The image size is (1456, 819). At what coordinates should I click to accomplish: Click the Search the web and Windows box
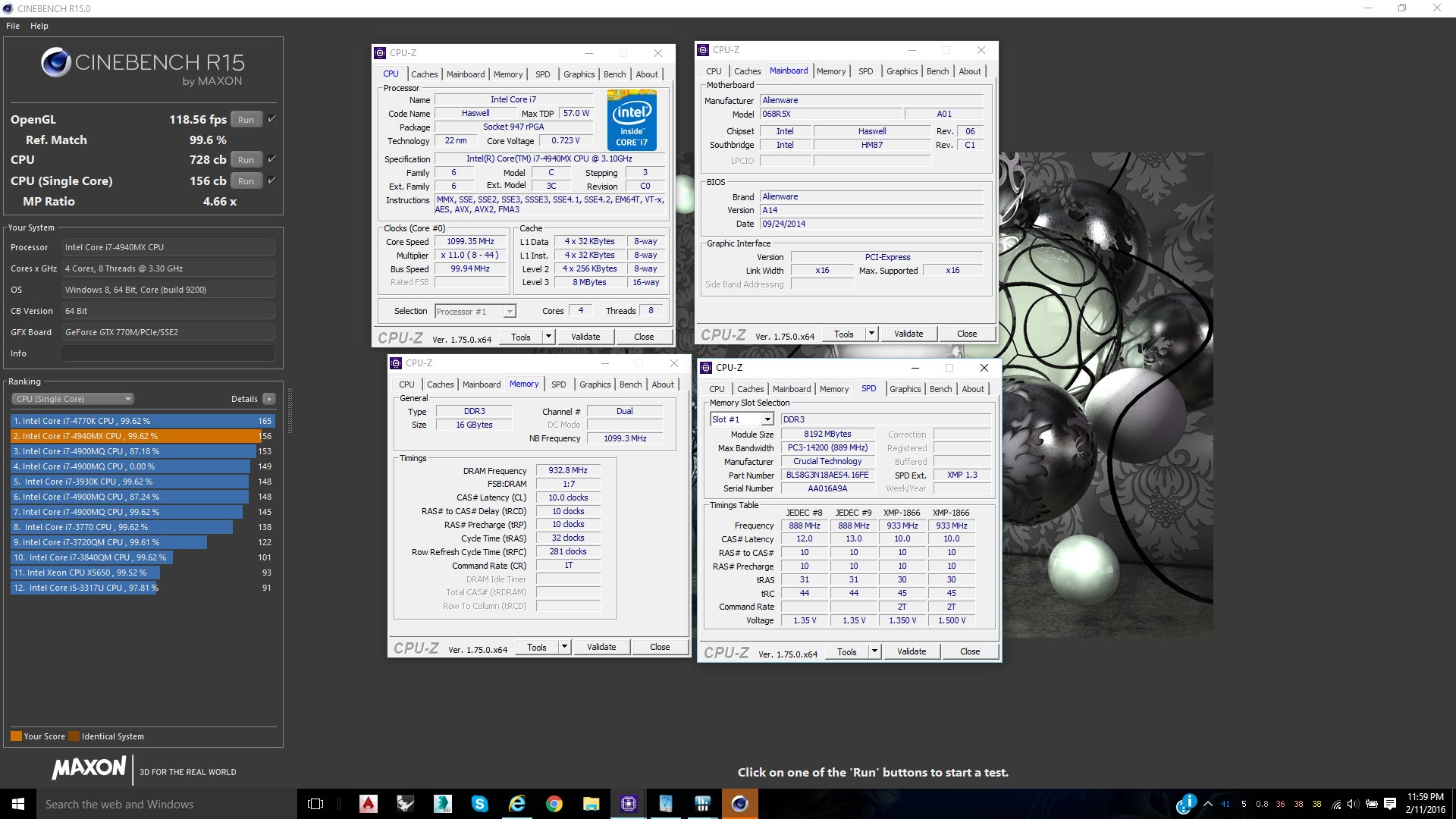coord(166,804)
